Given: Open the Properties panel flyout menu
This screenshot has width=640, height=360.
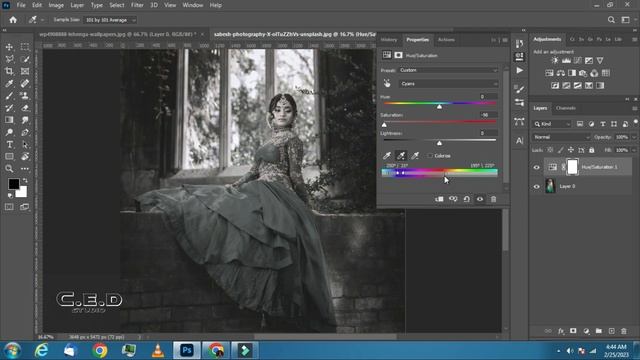Looking at the screenshot, I should 505,40.
